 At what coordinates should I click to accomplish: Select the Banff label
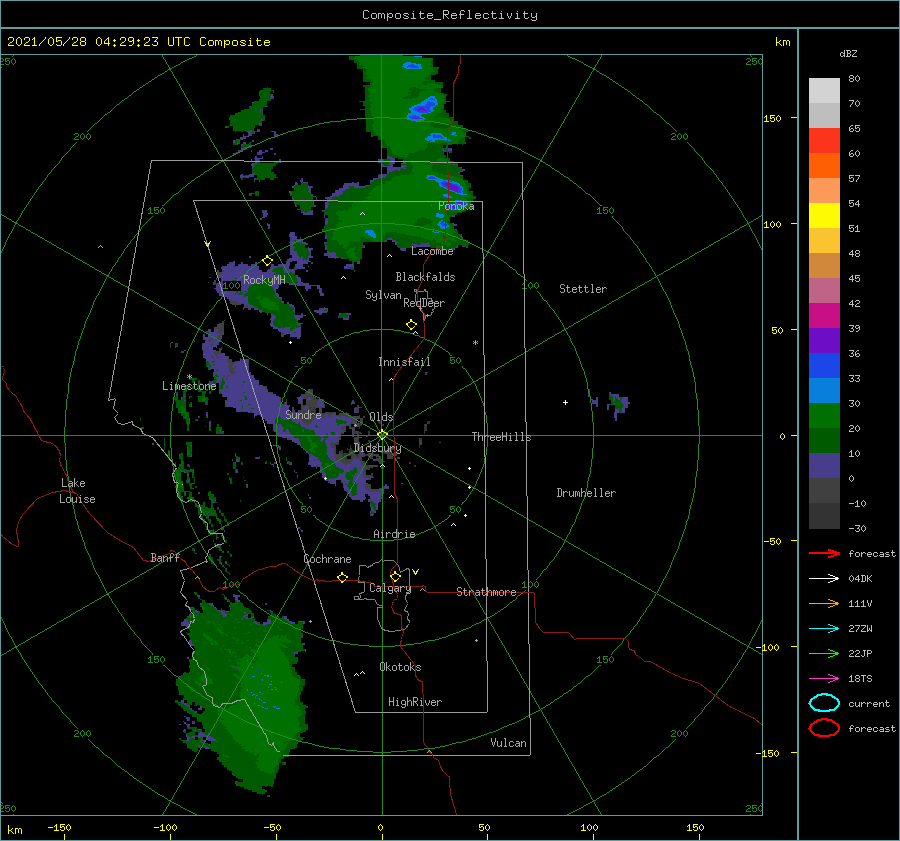(x=165, y=557)
